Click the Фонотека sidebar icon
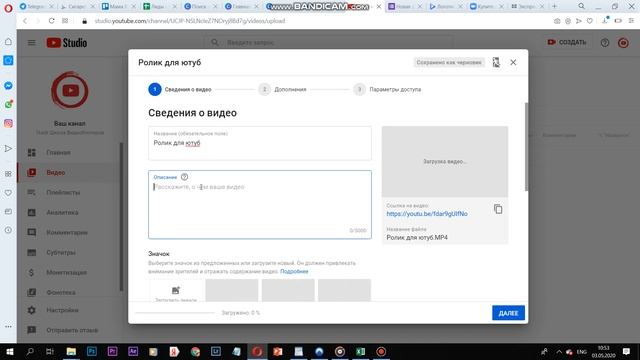This screenshot has height=360, width=640. [x=31, y=292]
